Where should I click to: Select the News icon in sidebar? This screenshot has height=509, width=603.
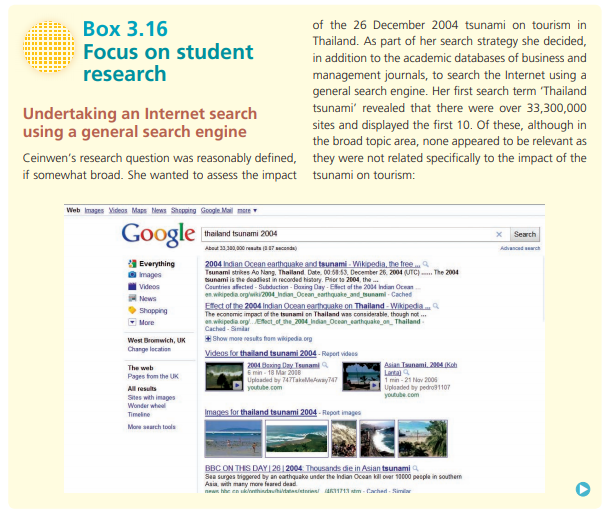pyautogui.click(x=132, y=298)
